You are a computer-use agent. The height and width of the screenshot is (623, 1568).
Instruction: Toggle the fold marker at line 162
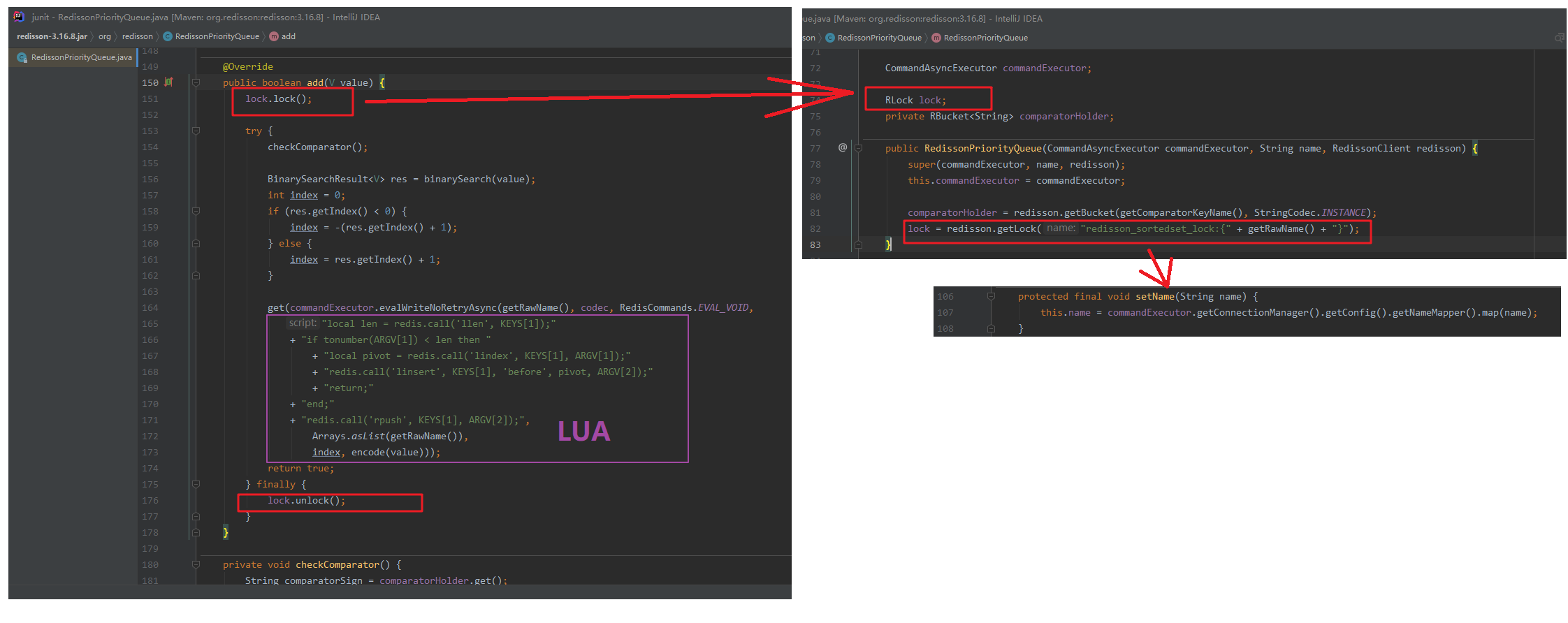click(x=196, y=275)
